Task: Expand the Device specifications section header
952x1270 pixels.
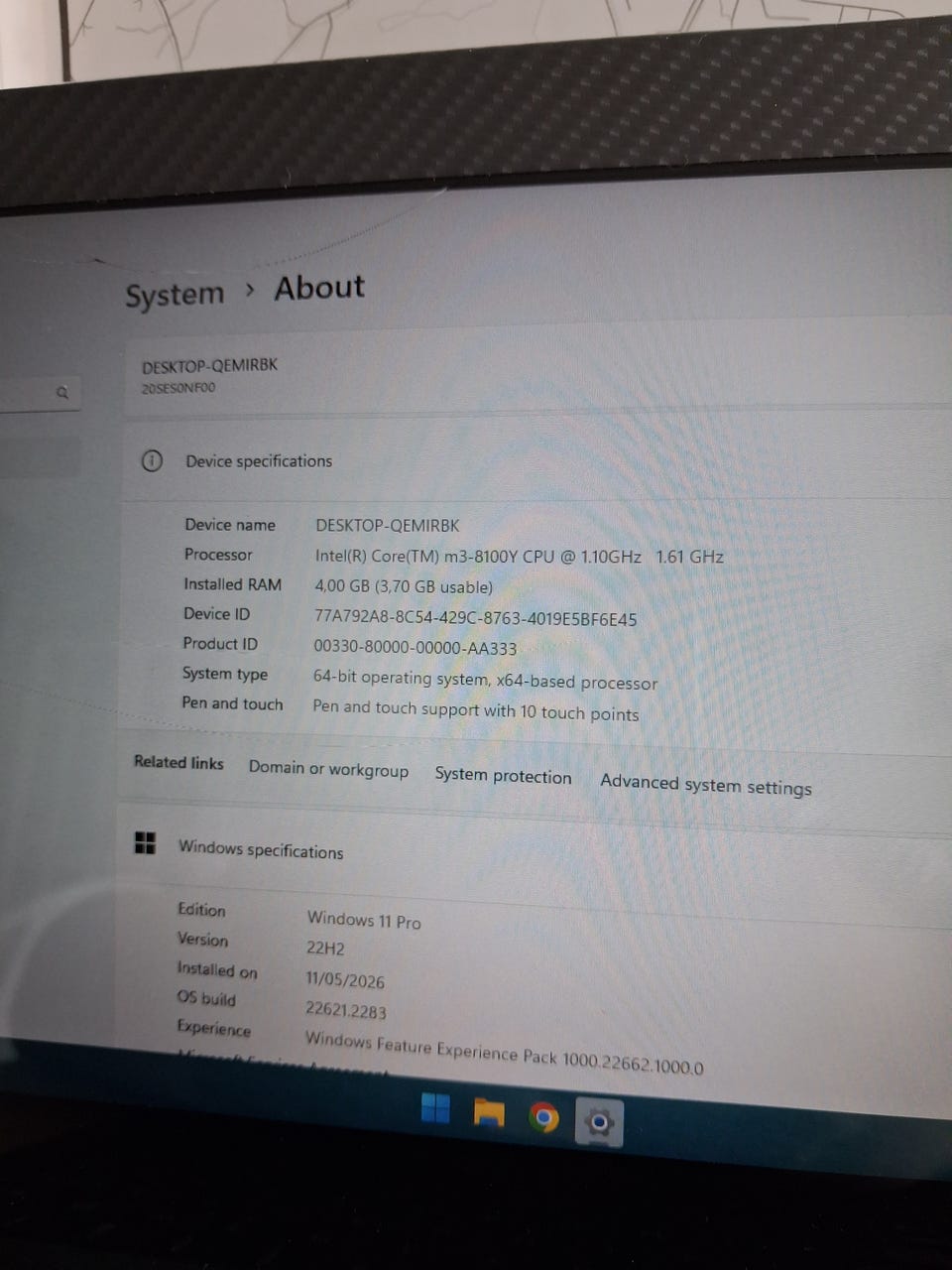Action: coord(535,461)
